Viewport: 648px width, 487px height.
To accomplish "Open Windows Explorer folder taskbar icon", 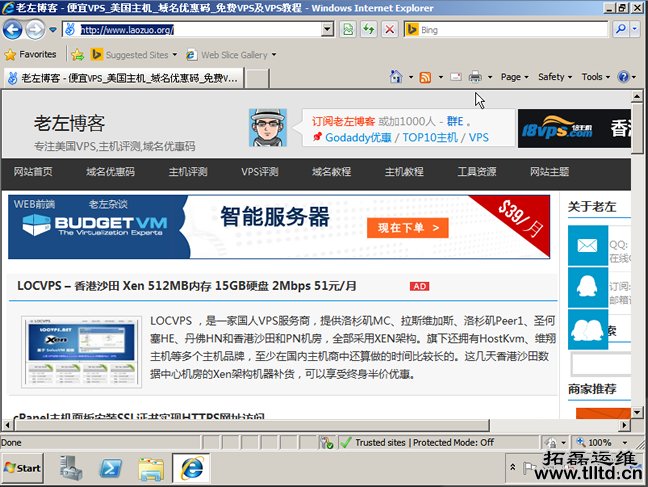I will (x=151, y=469).
